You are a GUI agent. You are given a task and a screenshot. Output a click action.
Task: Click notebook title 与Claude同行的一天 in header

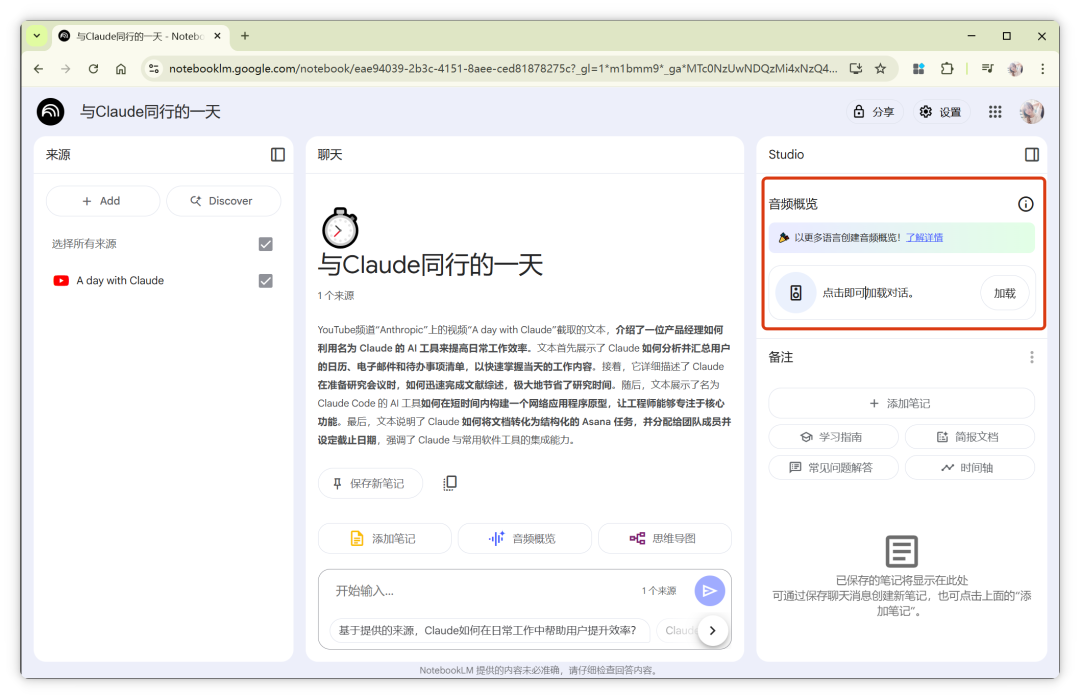[x=150, y=112]
